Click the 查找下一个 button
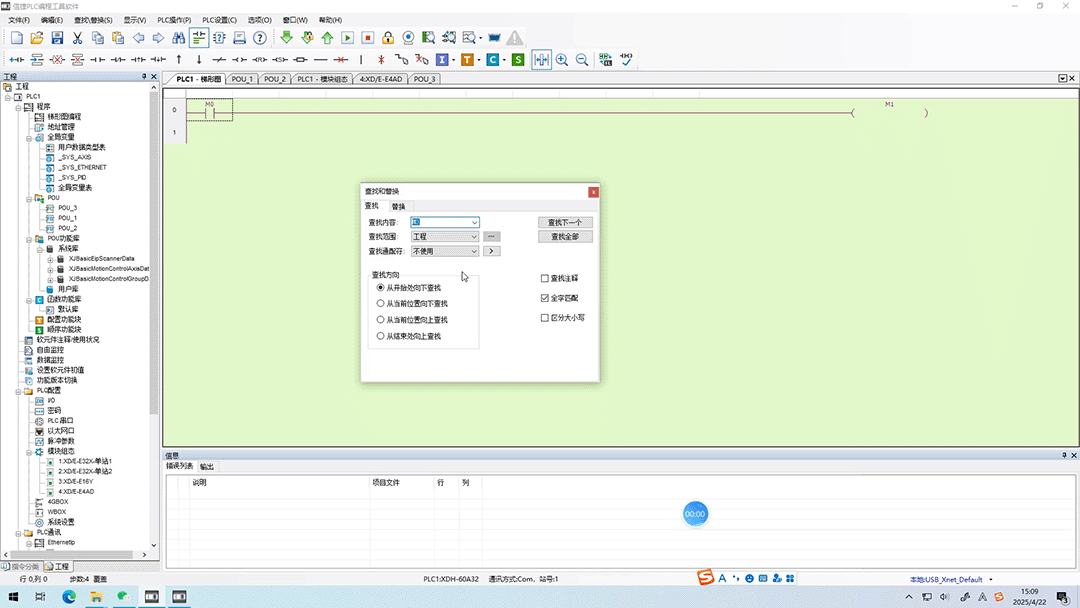Screen dimensions: 1080x608 [x=565, y=222]
